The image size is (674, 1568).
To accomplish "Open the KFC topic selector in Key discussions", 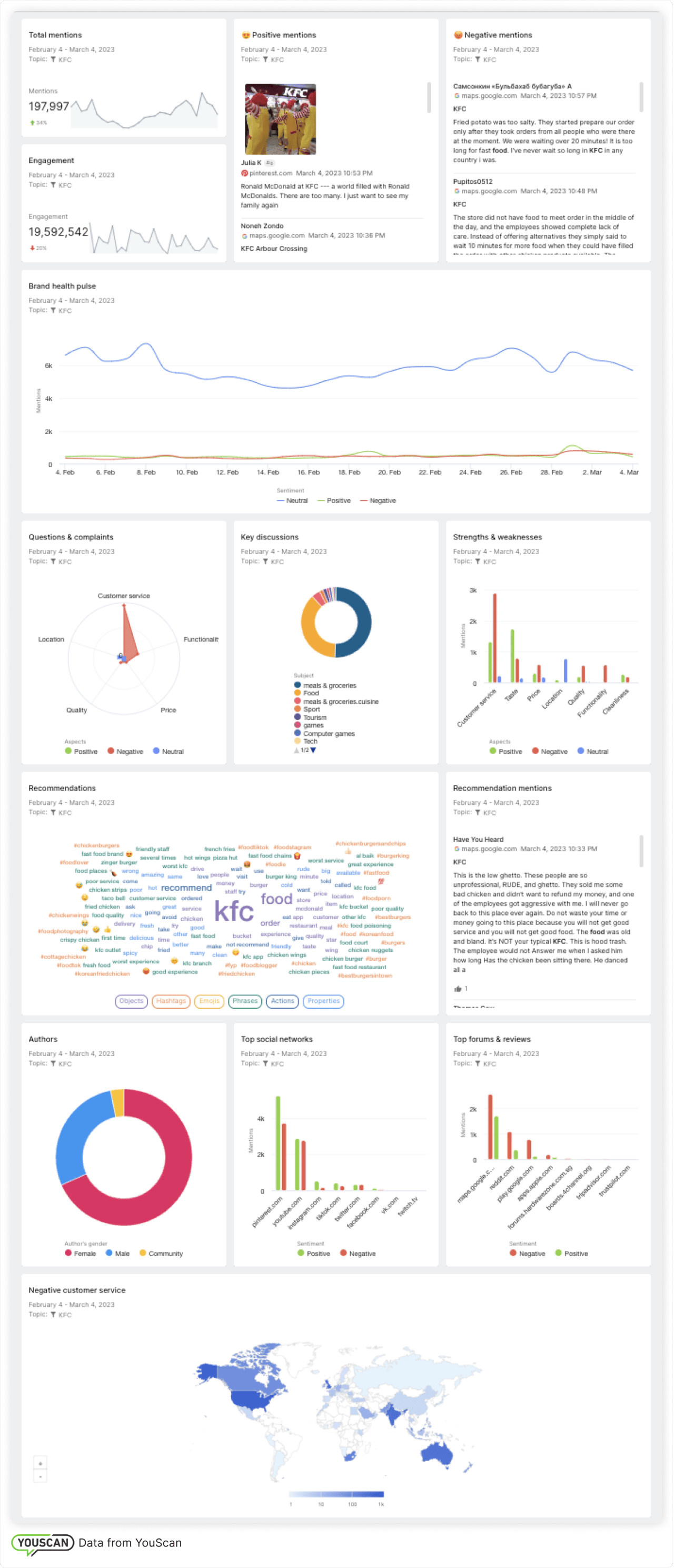I will (277, 562).
